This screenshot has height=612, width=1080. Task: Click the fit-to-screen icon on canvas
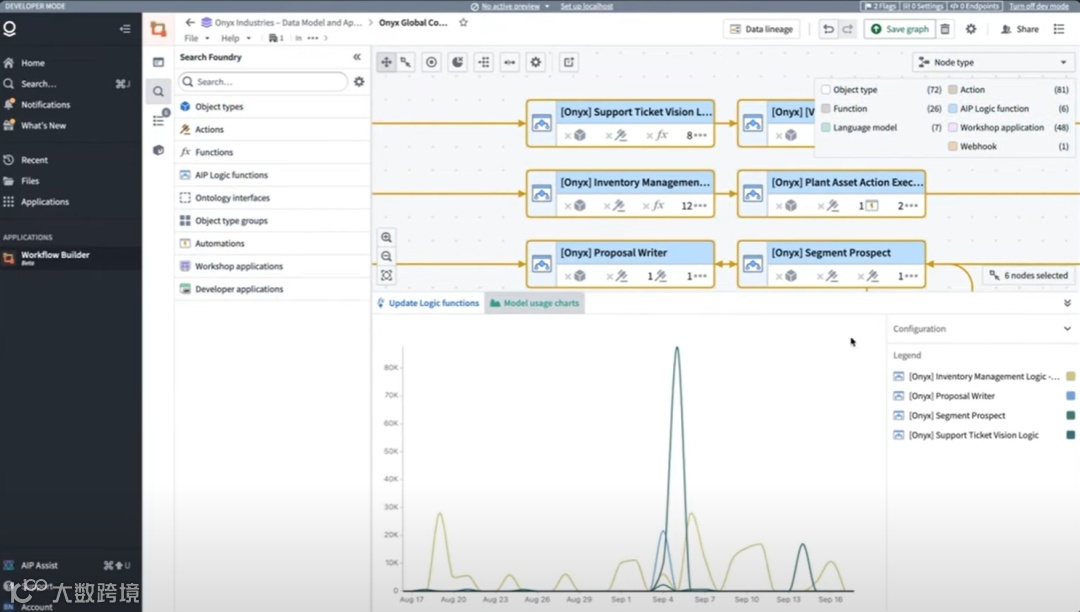coord(386,275)
